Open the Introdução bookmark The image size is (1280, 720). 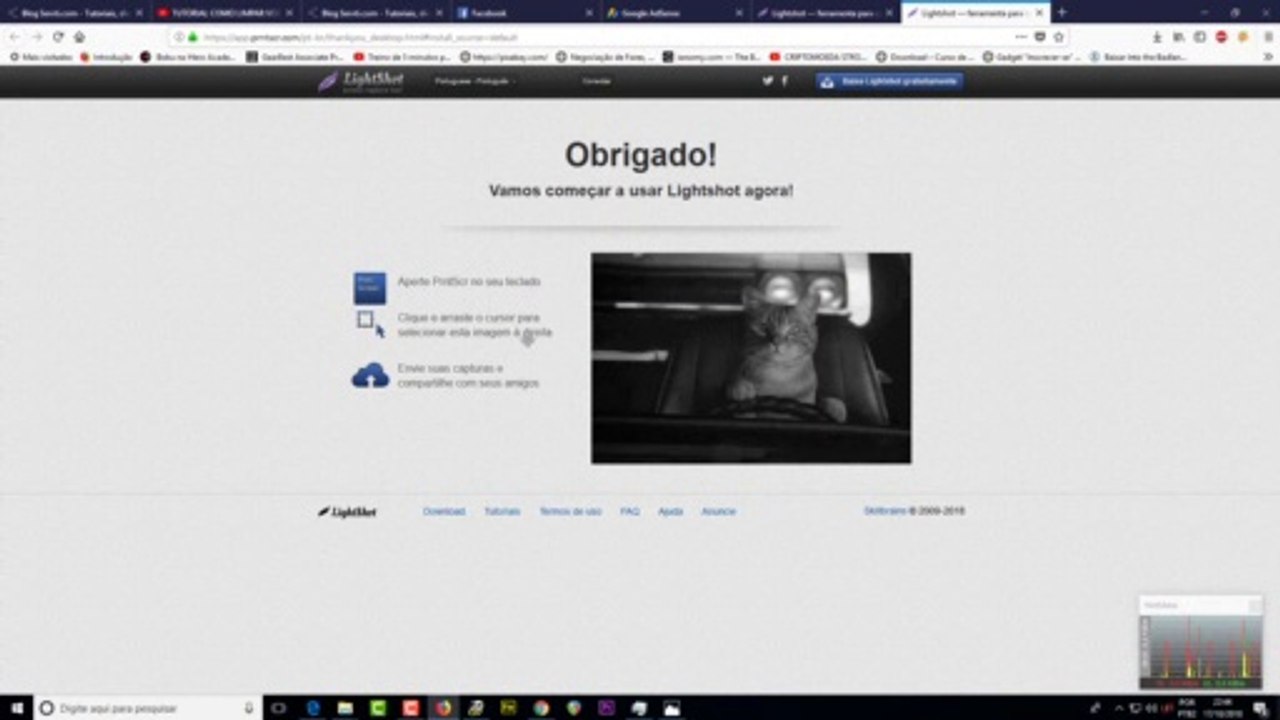(x=106, y=57)
